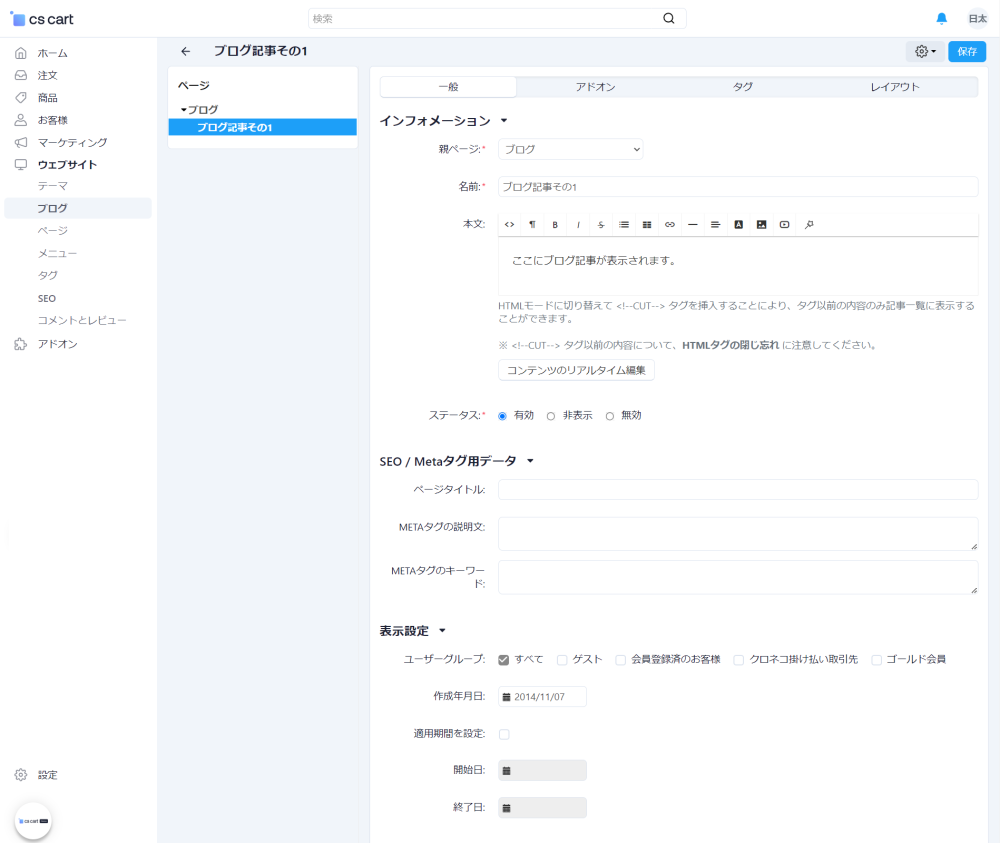Open ホーム in the sidebar
The height and width of the screenshot is (843, 1000).
pos(52,53)
